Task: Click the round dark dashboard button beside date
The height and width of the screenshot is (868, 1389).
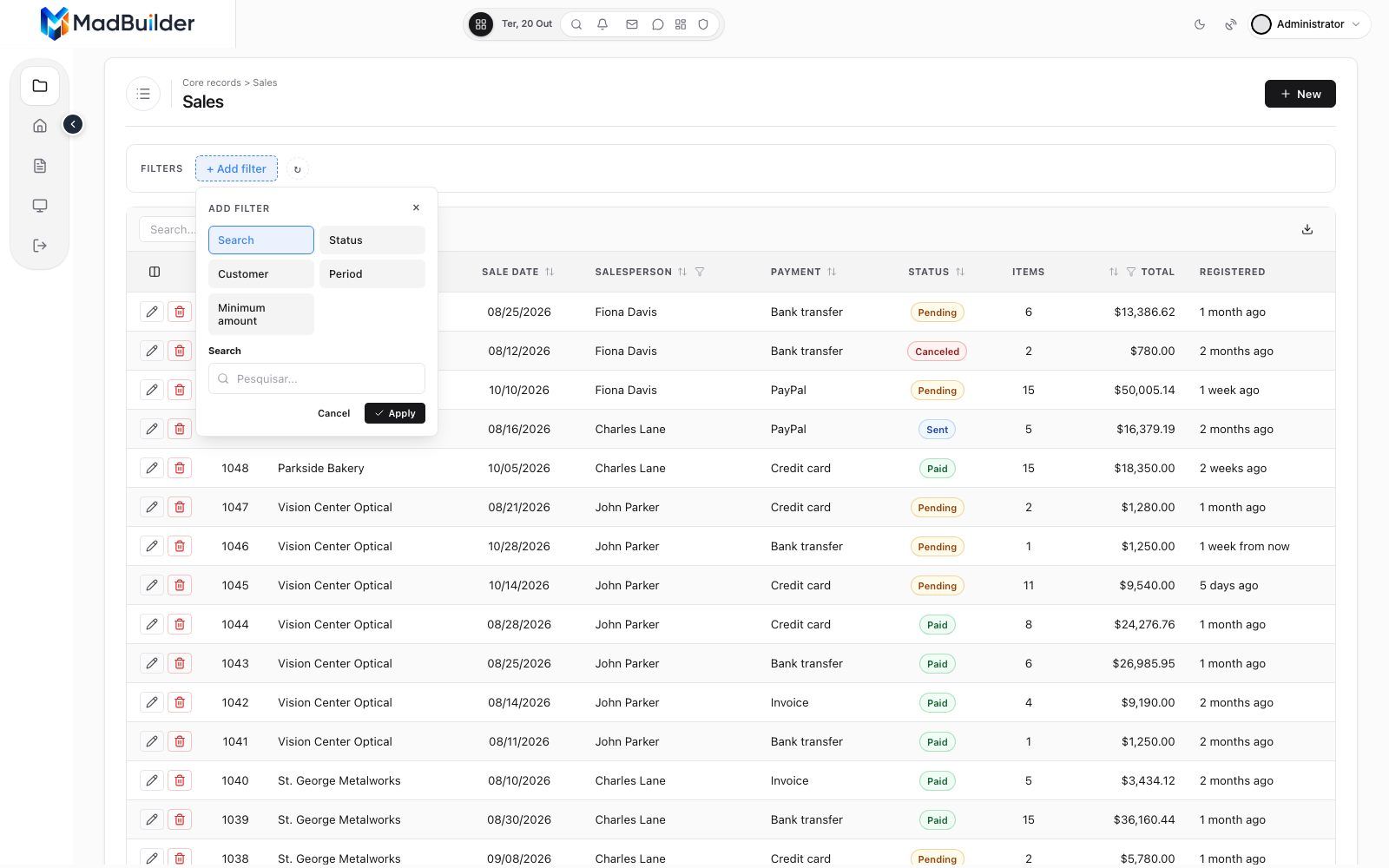Action: pos(481,24)
